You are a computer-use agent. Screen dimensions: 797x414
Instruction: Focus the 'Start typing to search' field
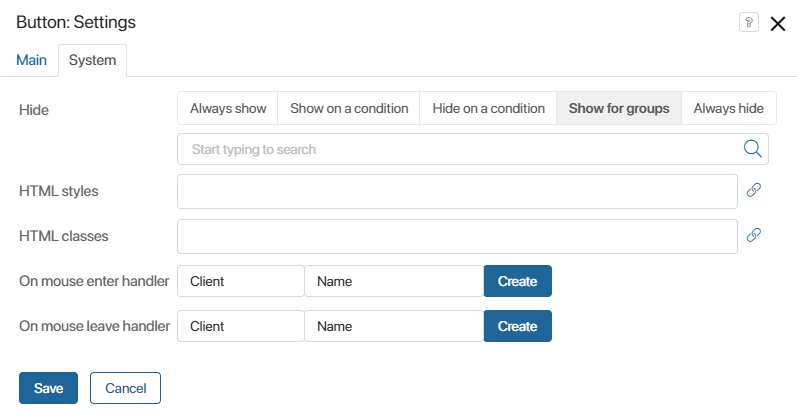(x=457, y=149)
